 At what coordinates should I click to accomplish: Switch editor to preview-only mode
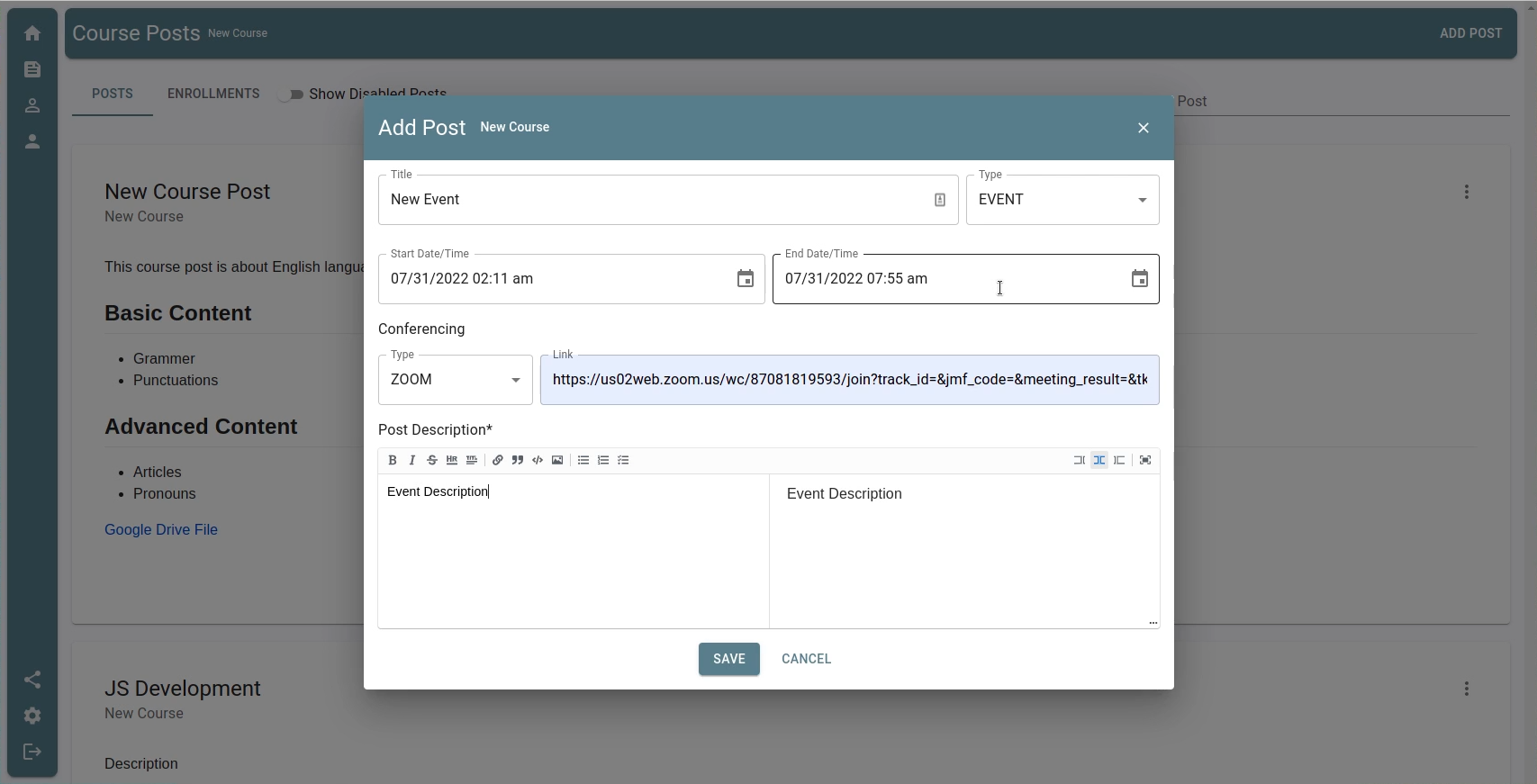pyautogui.click(x=1119, y=460)
